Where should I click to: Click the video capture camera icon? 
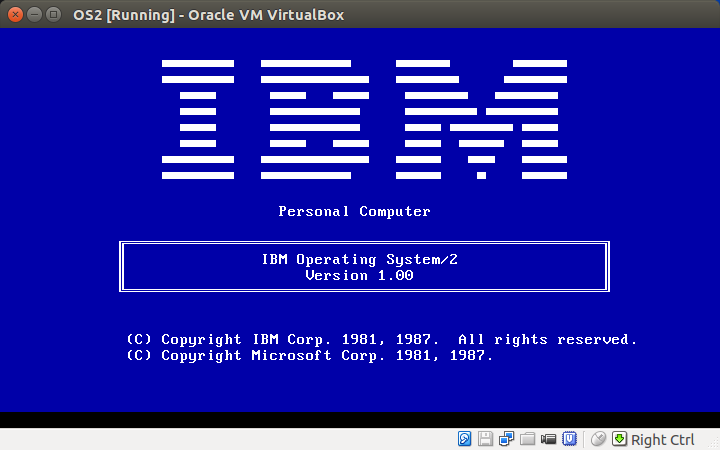[x=548, y=439]
